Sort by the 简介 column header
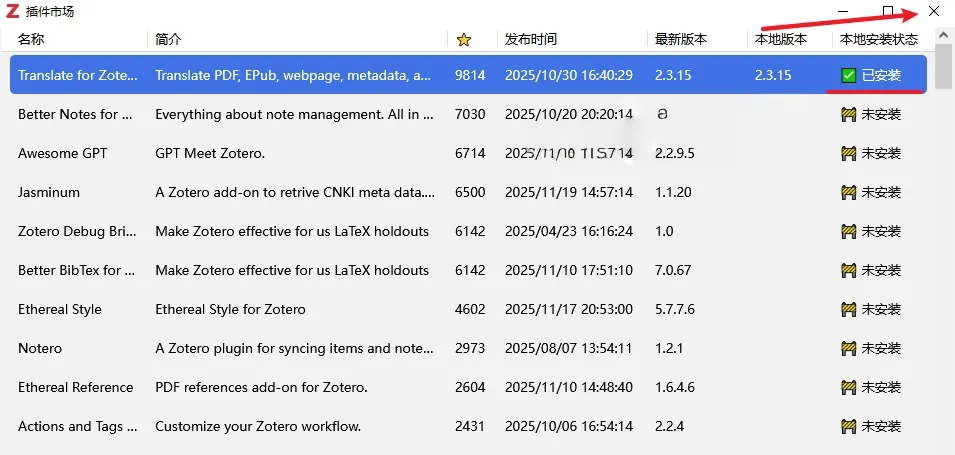This screenshot has height=455, width=955. 168,40
